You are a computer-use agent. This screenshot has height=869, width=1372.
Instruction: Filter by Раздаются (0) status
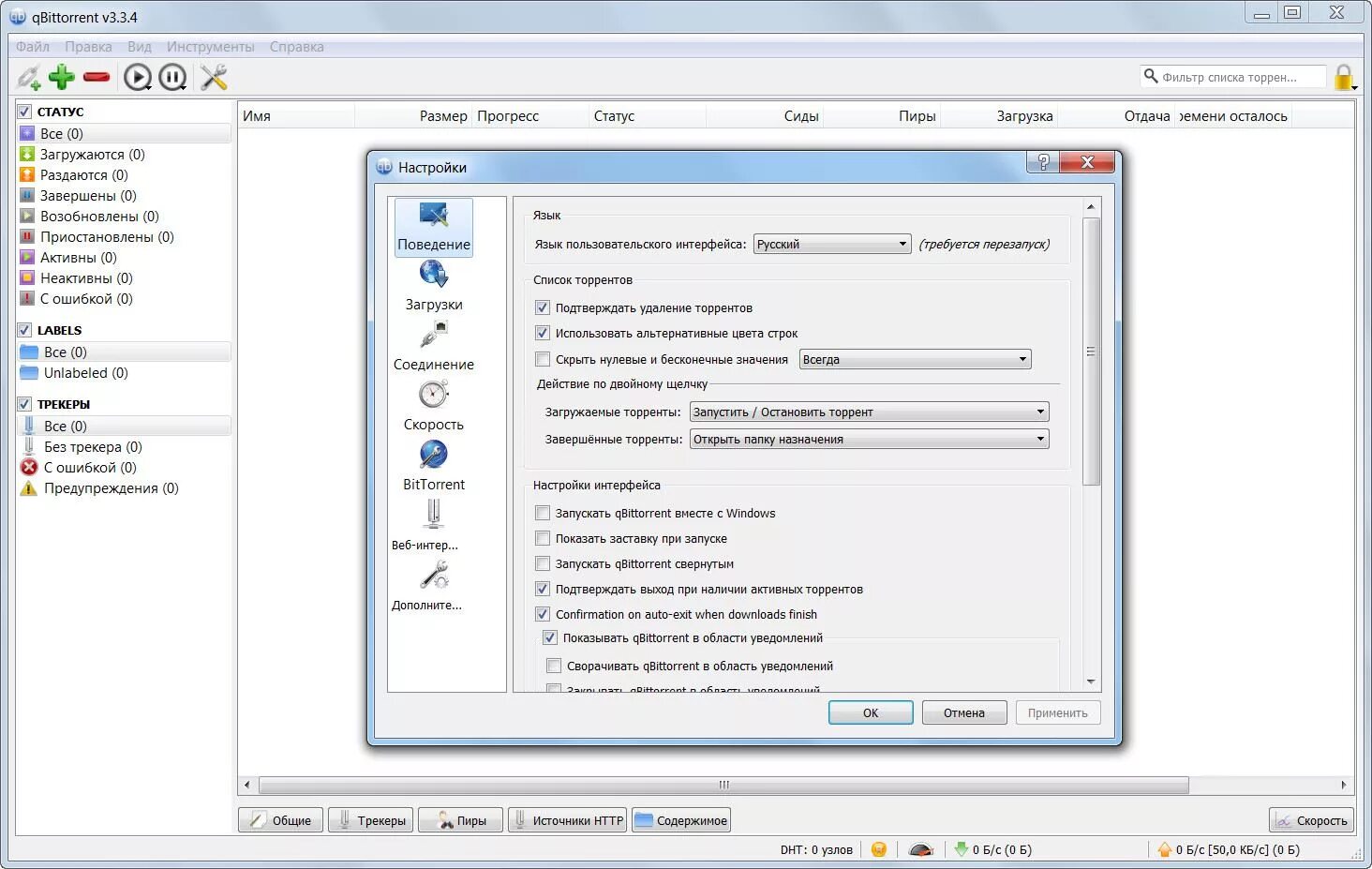[124, 175]
